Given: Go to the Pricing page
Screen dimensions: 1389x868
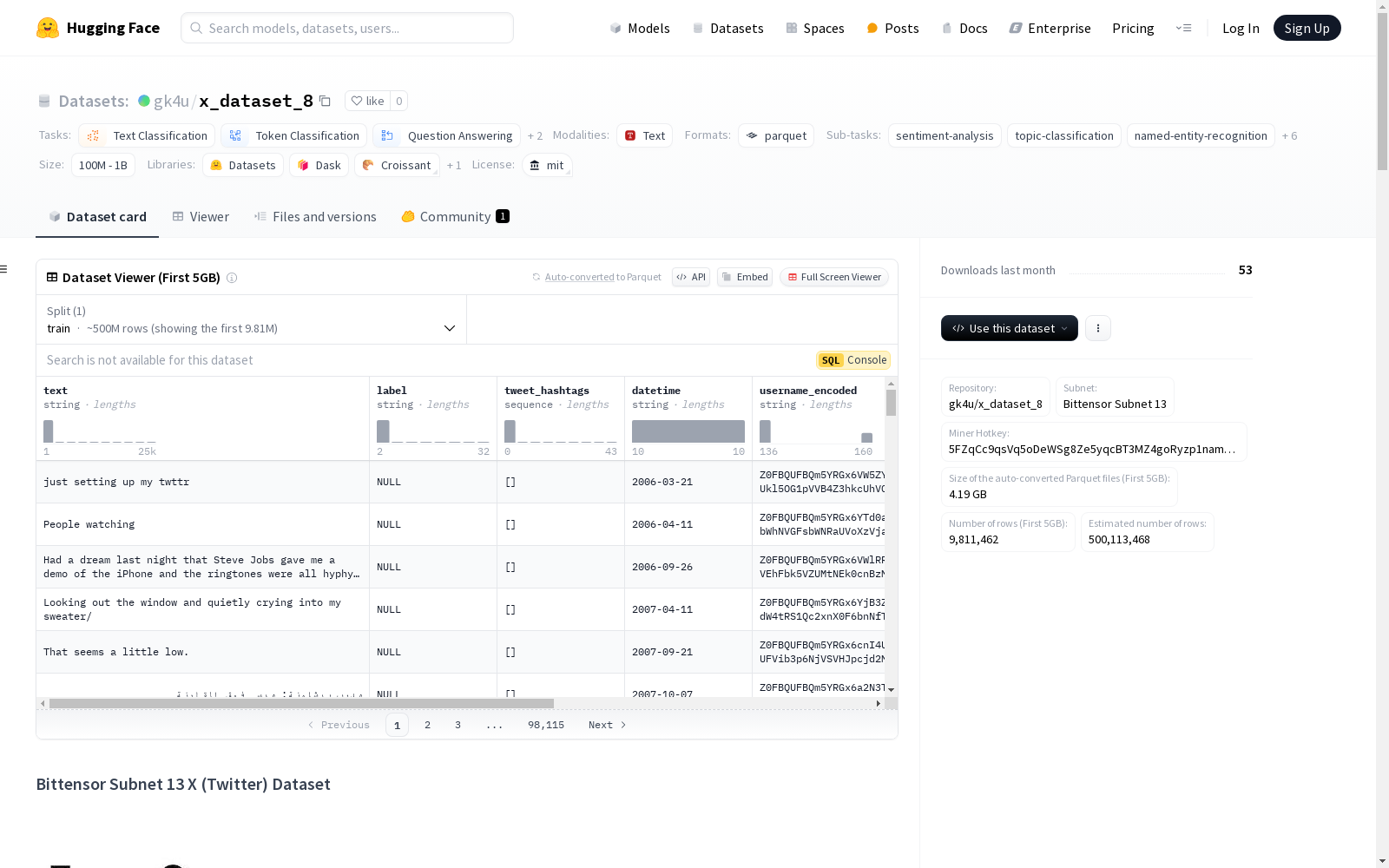Looking at the screenshot, I should click(x=1133, y=28).
